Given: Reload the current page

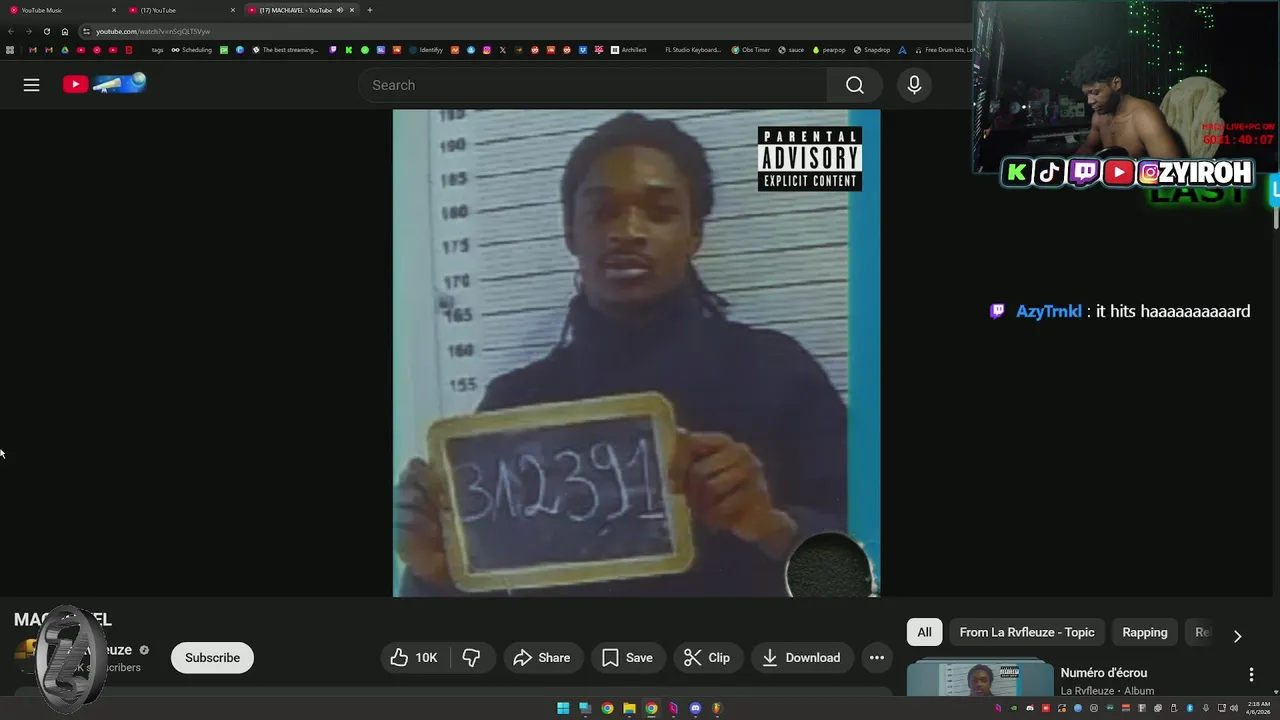Looking at the screenshot, I should (46, 31).
